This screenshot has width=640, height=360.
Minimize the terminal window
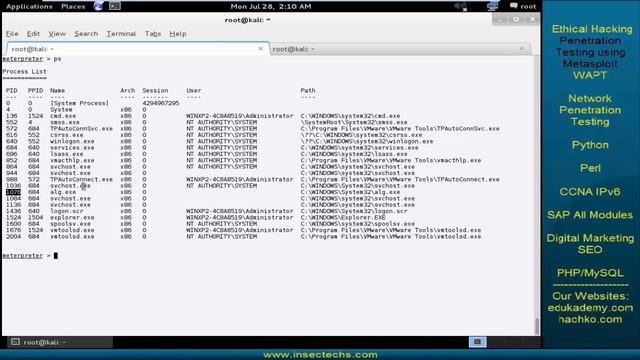click(x=500, y=19)
